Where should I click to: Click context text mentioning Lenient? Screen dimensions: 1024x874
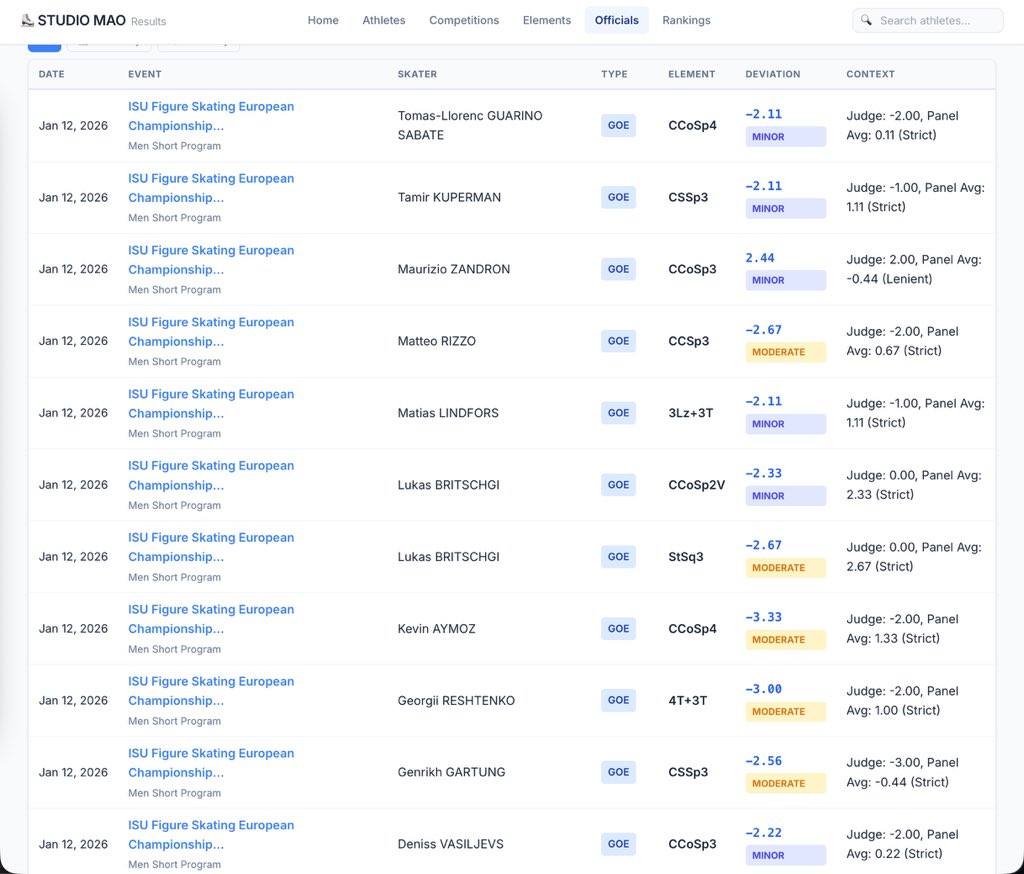coord(914,269)
